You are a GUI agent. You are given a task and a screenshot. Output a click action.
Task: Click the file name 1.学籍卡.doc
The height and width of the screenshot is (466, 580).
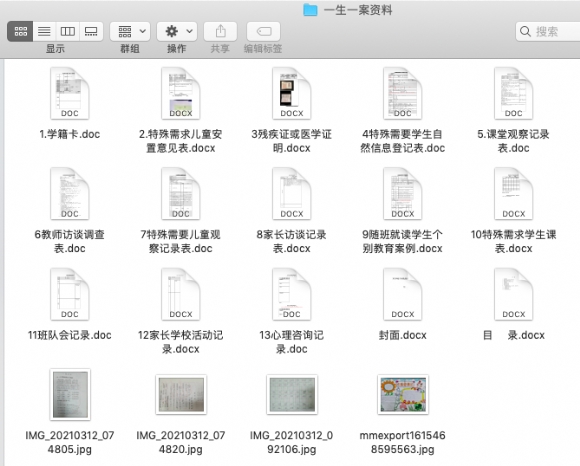pos(70,134)
